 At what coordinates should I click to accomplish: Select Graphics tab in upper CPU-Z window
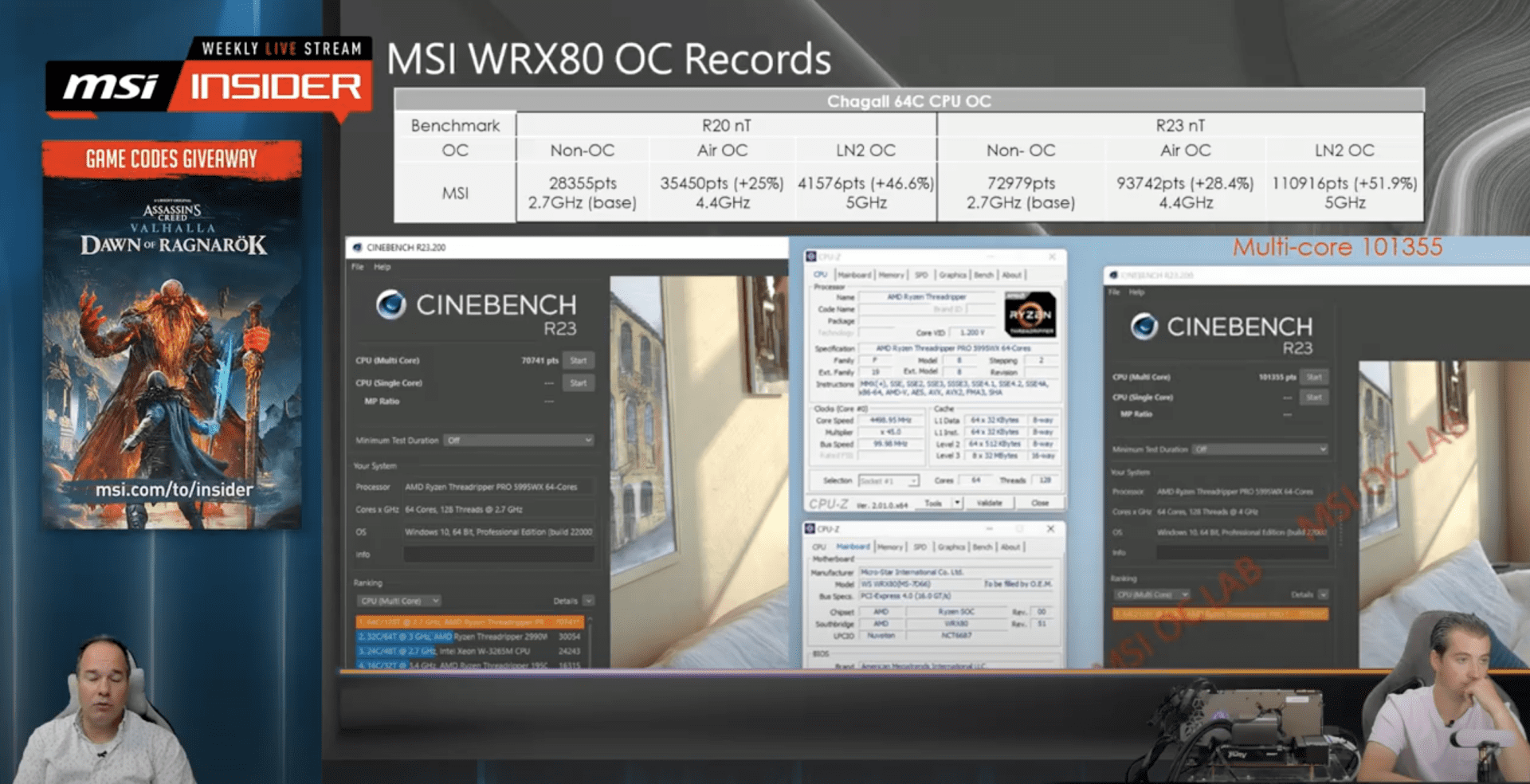952,275
